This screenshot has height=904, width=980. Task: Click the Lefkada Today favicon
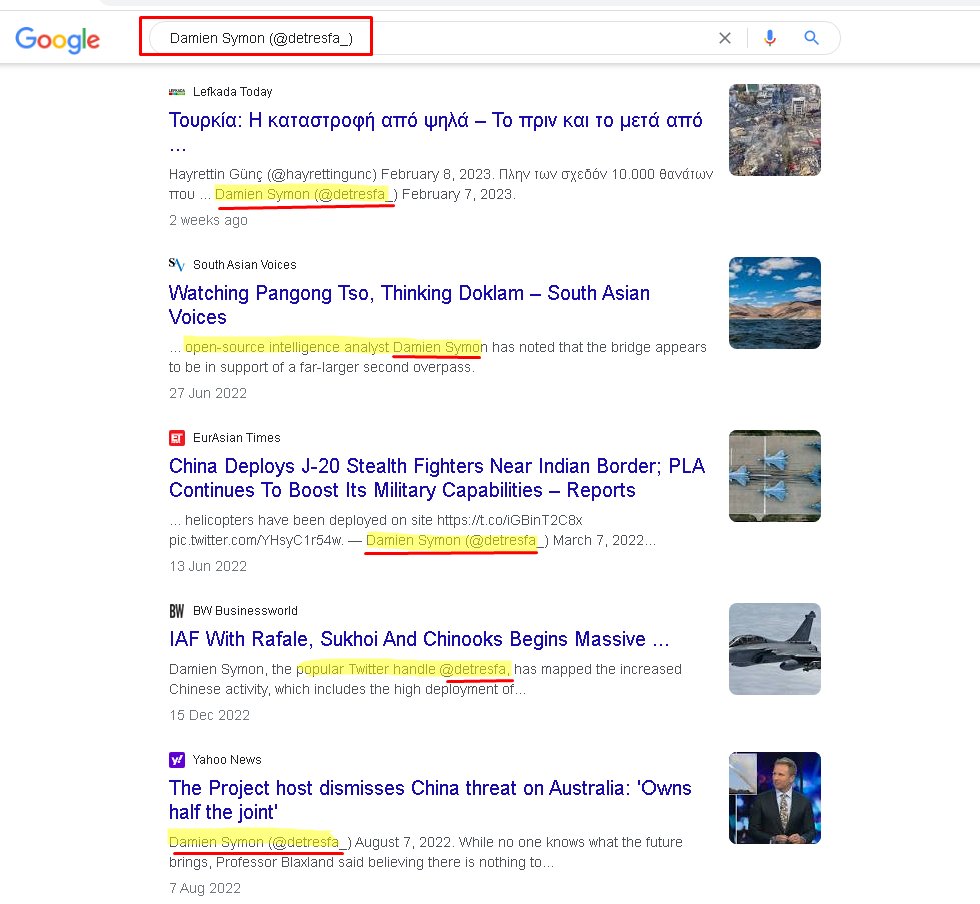177,92
